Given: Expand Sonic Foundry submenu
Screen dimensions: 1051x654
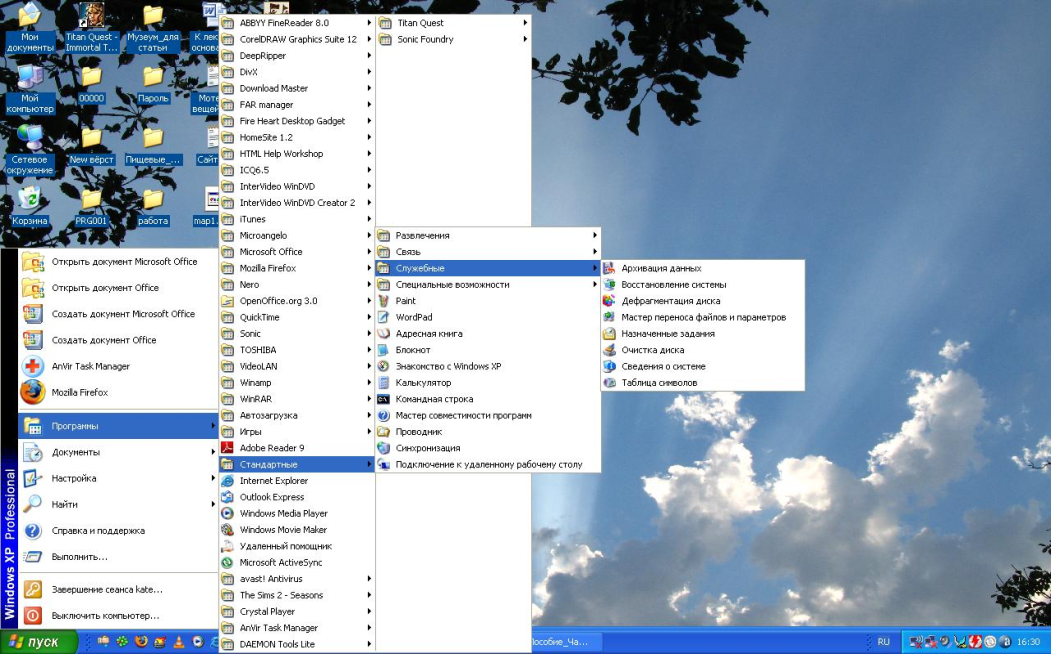Looking at the screenshot, I should coord(454,40).
